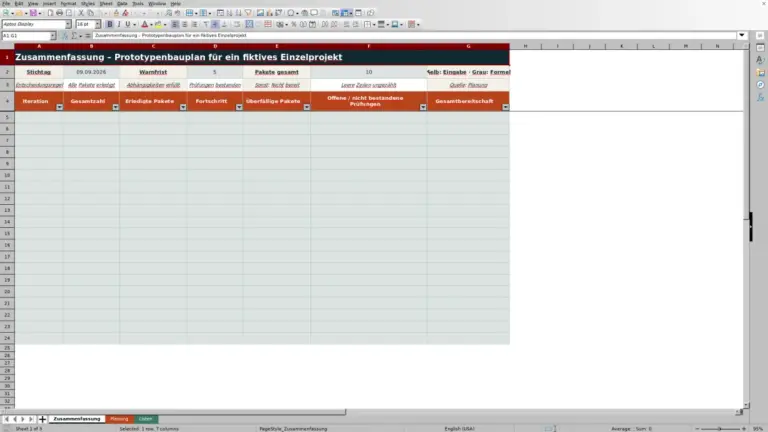The image size is (768, 432).
Task: Click the scroll-to-first-sheet navigation arrow
Action: pyautogui.click(x=6, y=419)
